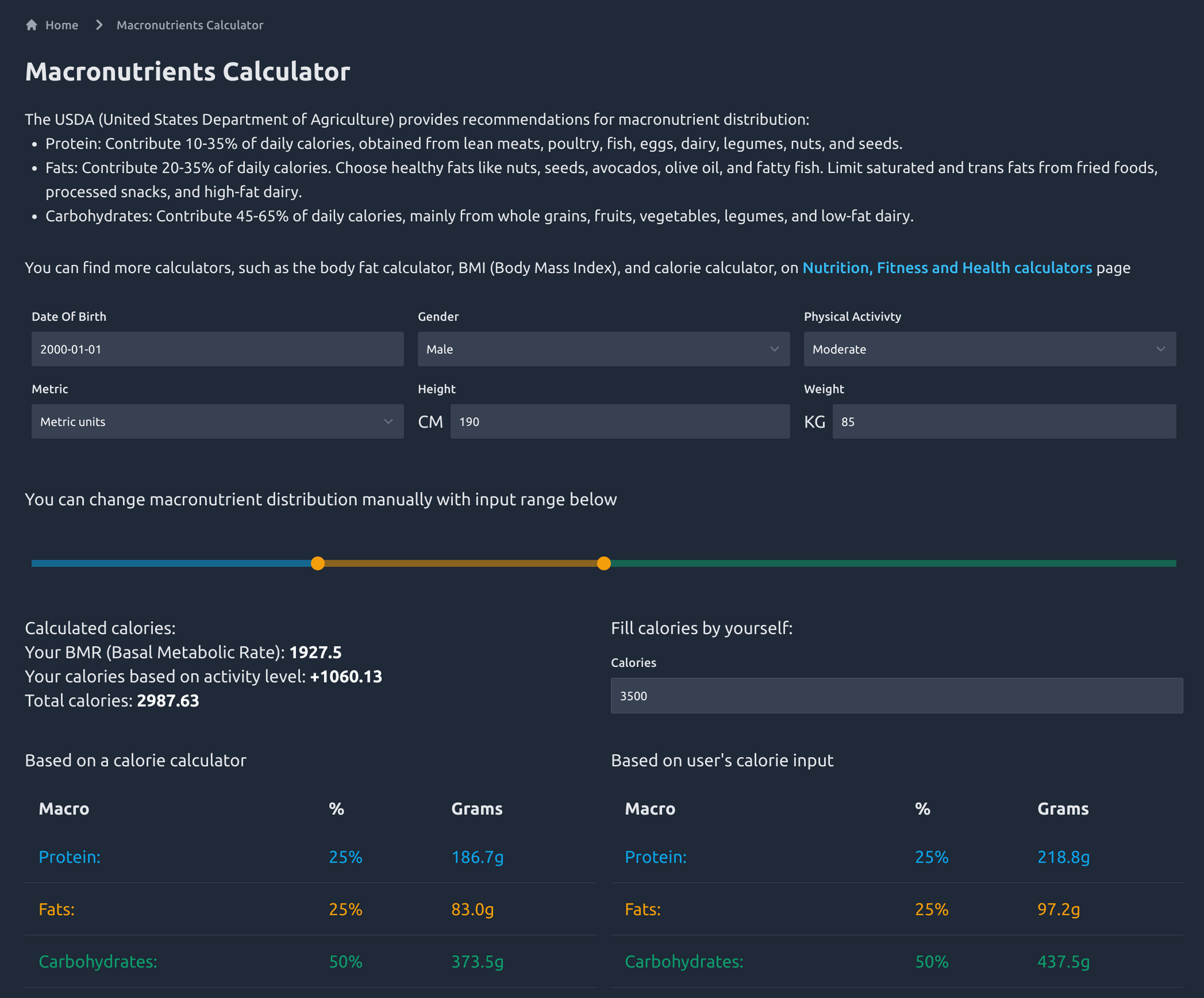Open the Physical Activity dropdown
The width and height of the screenshot is (1204, 998).
coord(990,349)
